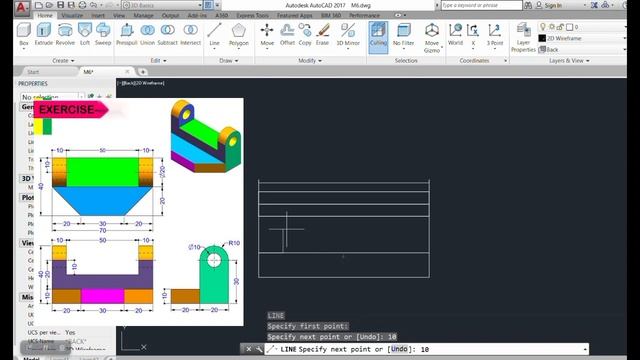Expand the command line history arrow
This screenshot has height=360, width=640.
coord(585,349)
